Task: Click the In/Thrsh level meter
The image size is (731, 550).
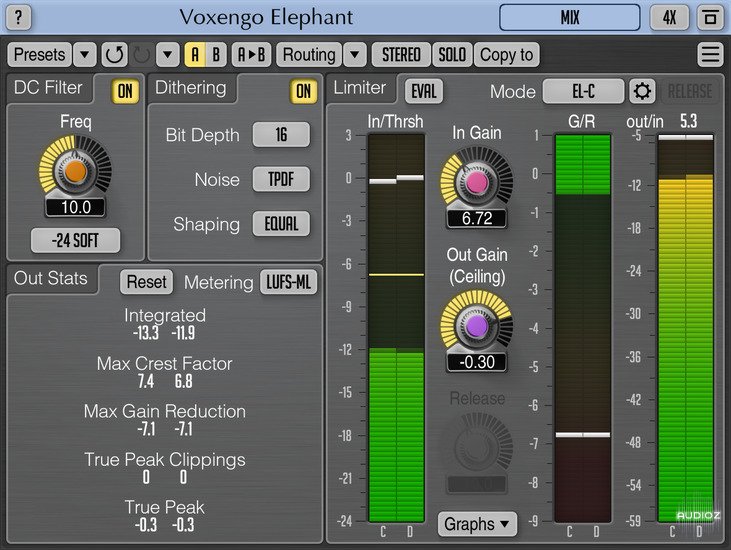Action: coord(396,328)
